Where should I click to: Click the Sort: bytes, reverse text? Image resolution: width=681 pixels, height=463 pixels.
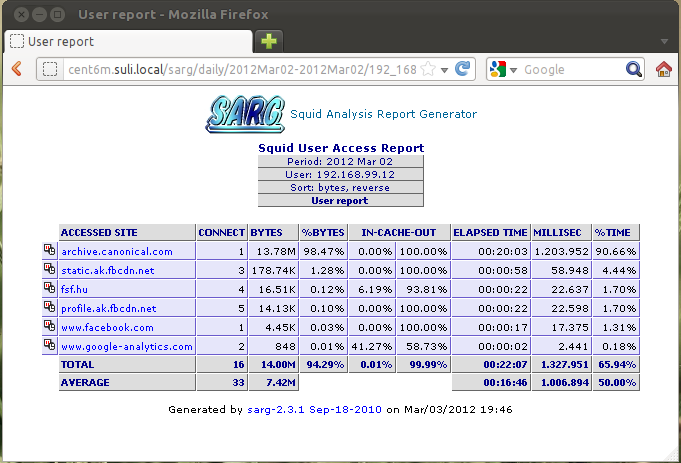click(340, 188)
